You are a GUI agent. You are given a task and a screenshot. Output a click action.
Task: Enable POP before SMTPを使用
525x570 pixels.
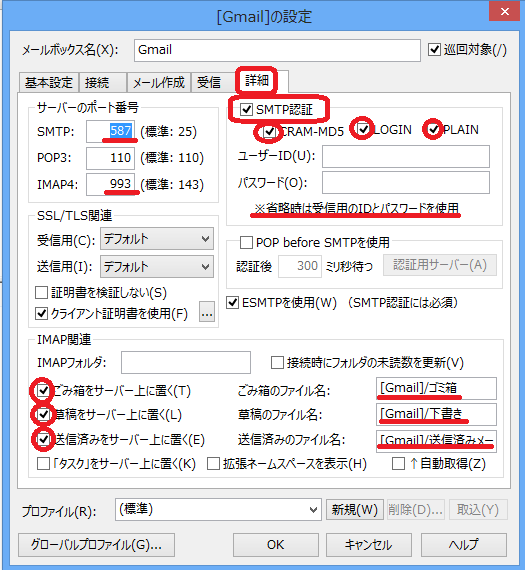246,242
